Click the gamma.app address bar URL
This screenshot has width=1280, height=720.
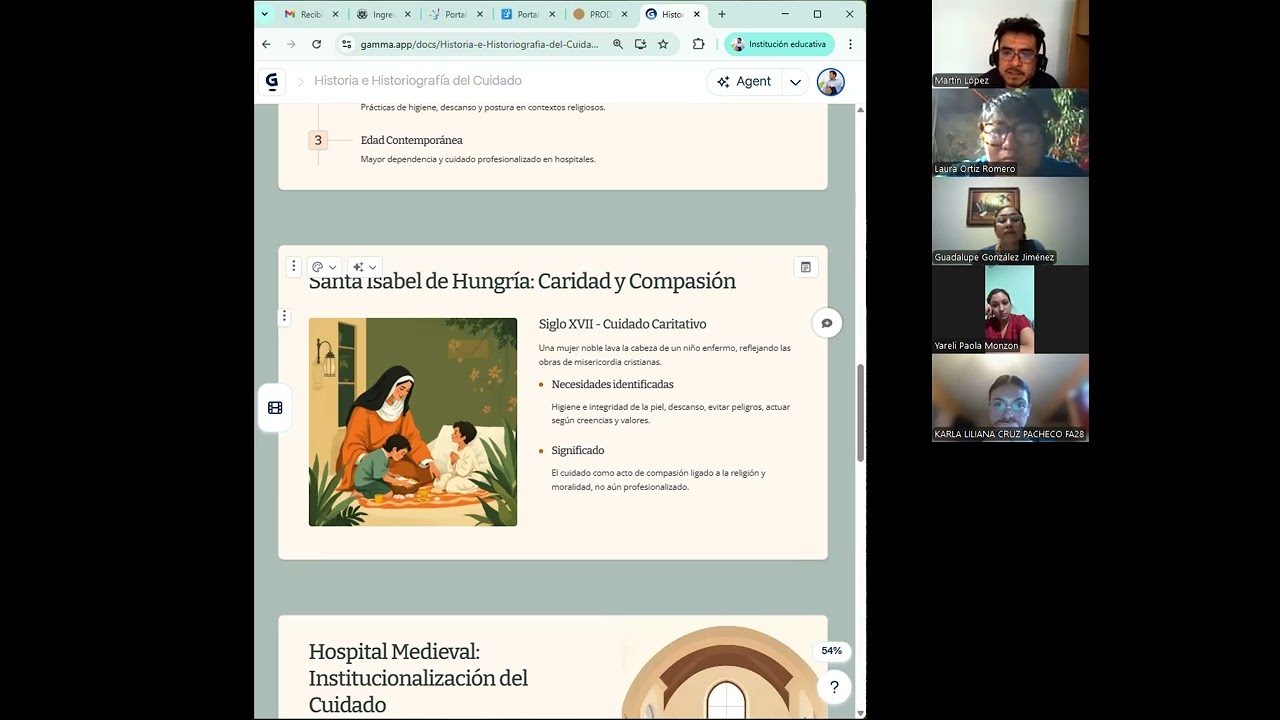tap(479, 44)
